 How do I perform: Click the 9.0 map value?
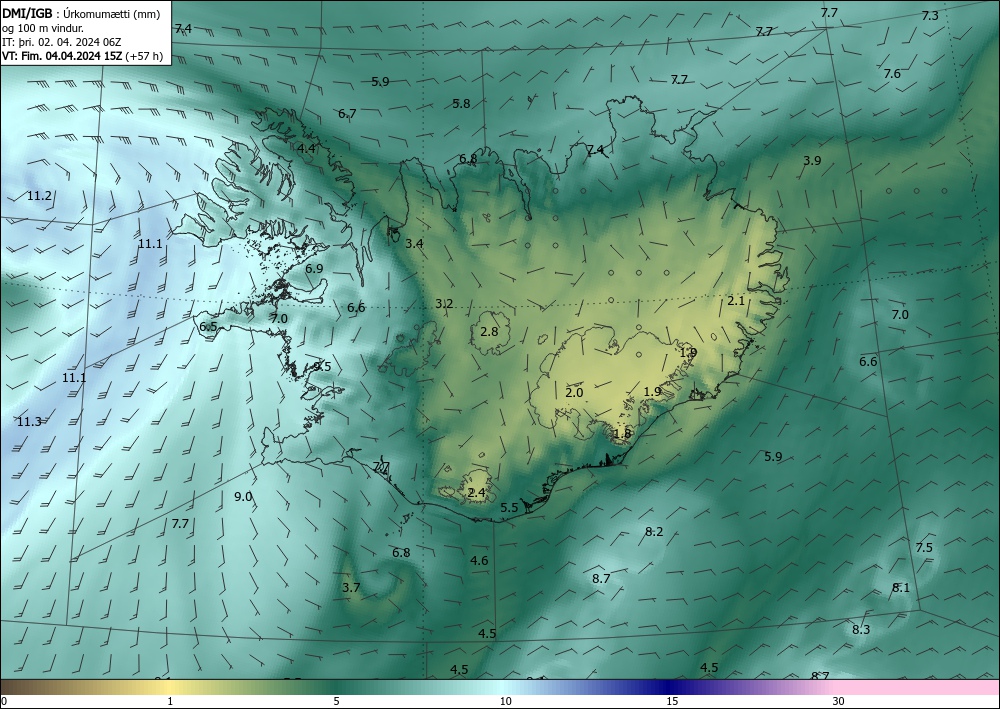[x=243, y=497]
